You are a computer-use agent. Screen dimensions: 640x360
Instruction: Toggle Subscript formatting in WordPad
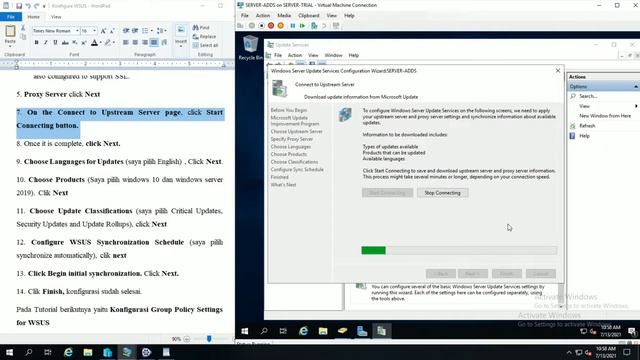(74, 42)
